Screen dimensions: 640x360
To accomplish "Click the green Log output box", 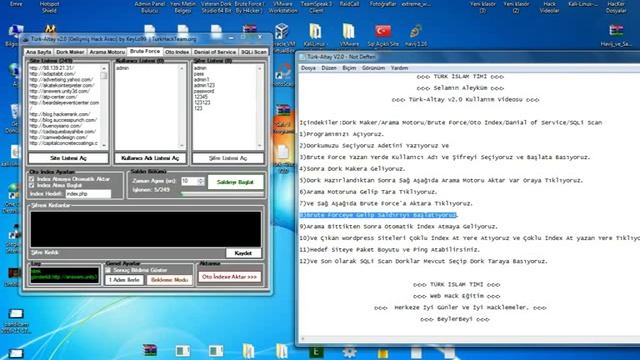I will 64,275.
